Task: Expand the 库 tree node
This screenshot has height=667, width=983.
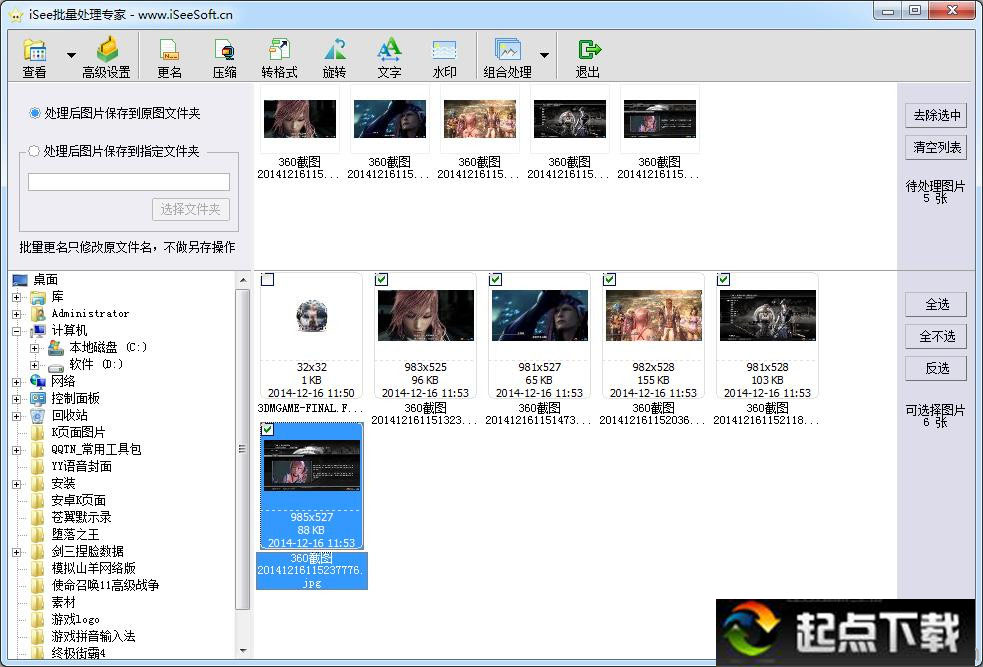Action: pyautogui.click(x=17, y=297)
